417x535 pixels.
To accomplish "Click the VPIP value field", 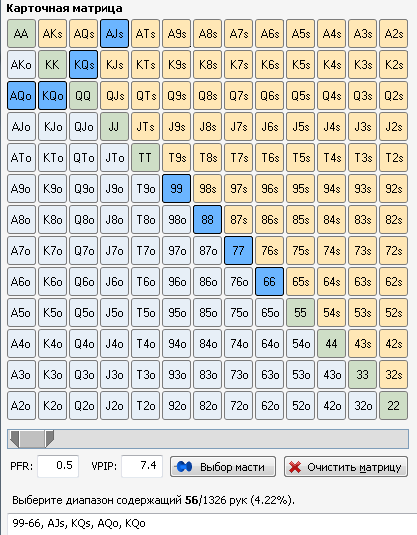I will point(142,466).
